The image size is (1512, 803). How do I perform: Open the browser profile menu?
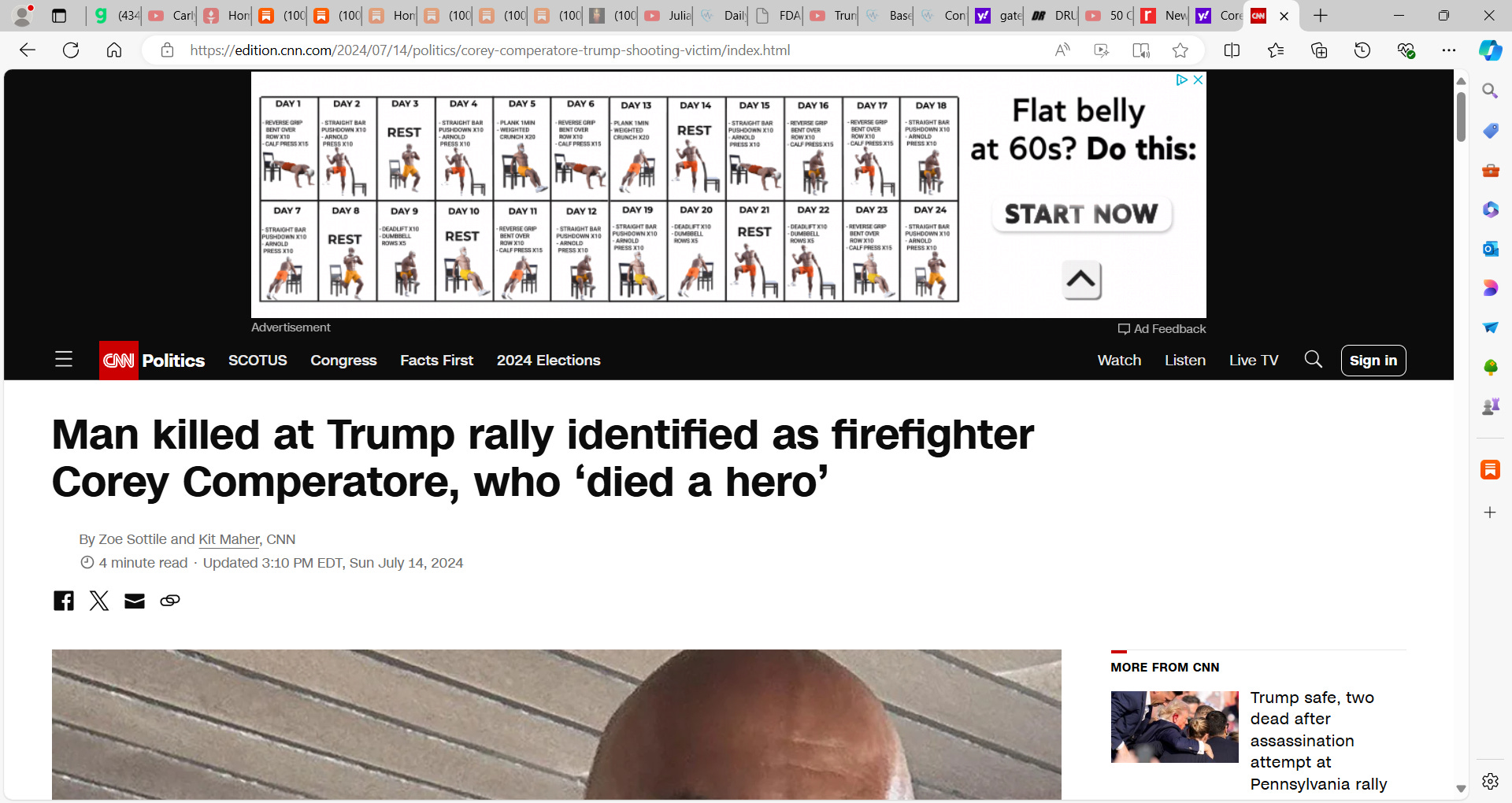point(24,15)
